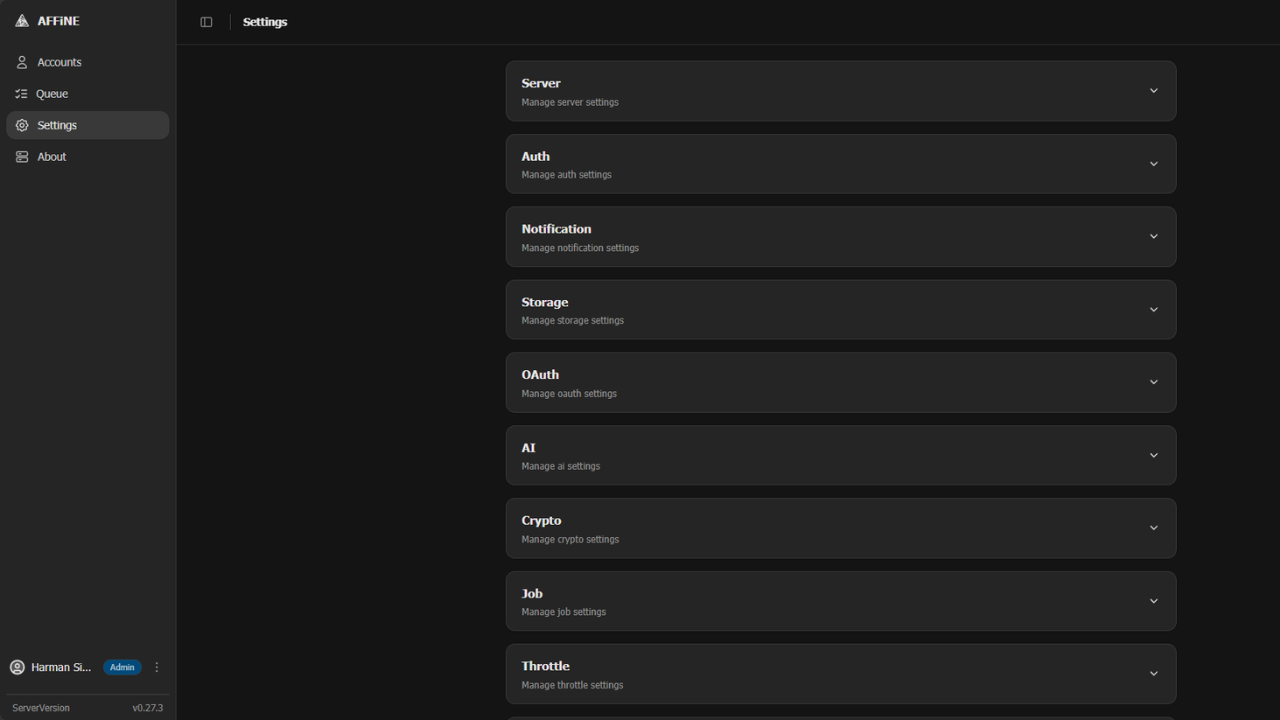Click the Harman Si... user name

(x=61, y=667)
